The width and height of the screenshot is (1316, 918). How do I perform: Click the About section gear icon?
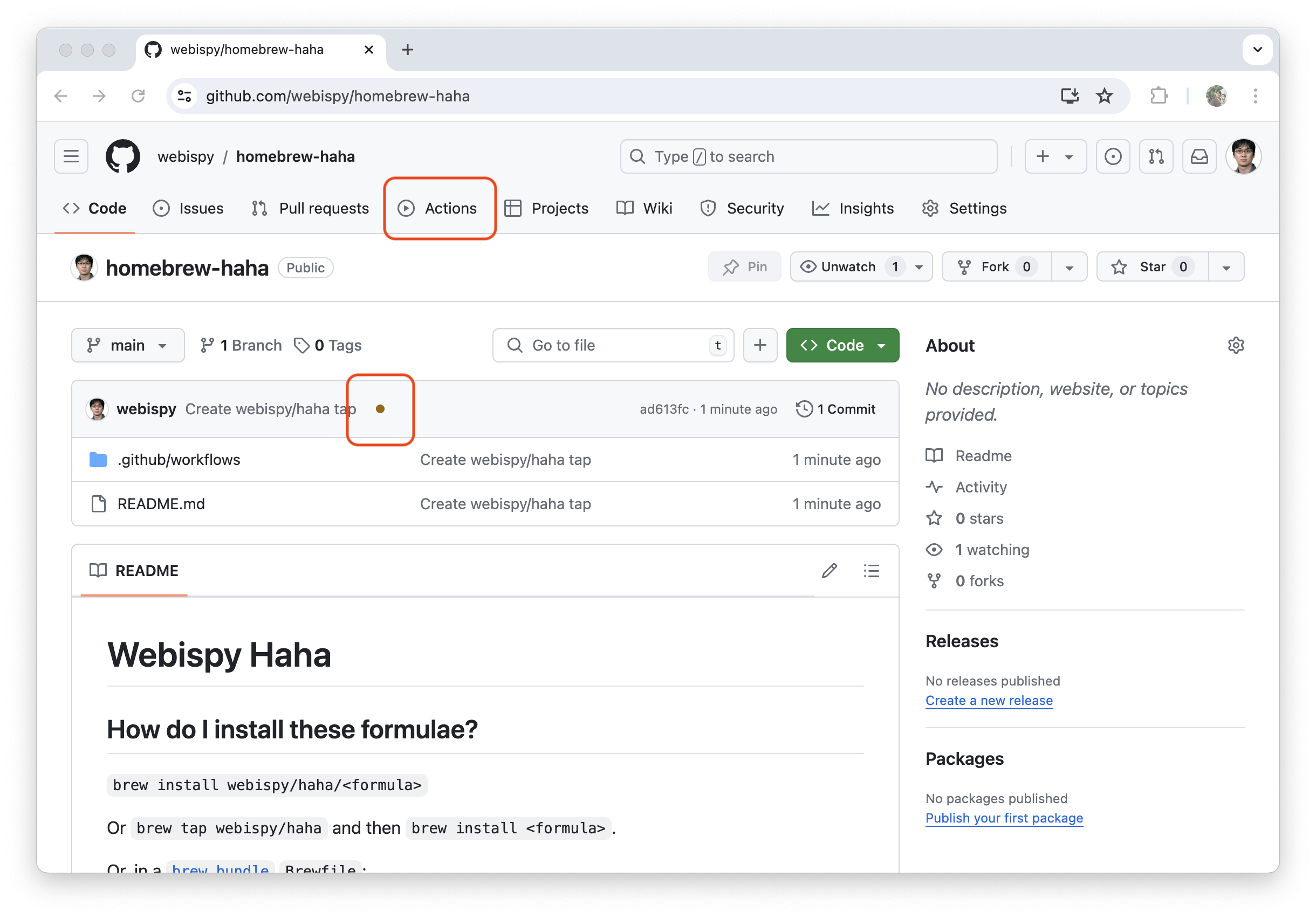(x=1236, y=346)
